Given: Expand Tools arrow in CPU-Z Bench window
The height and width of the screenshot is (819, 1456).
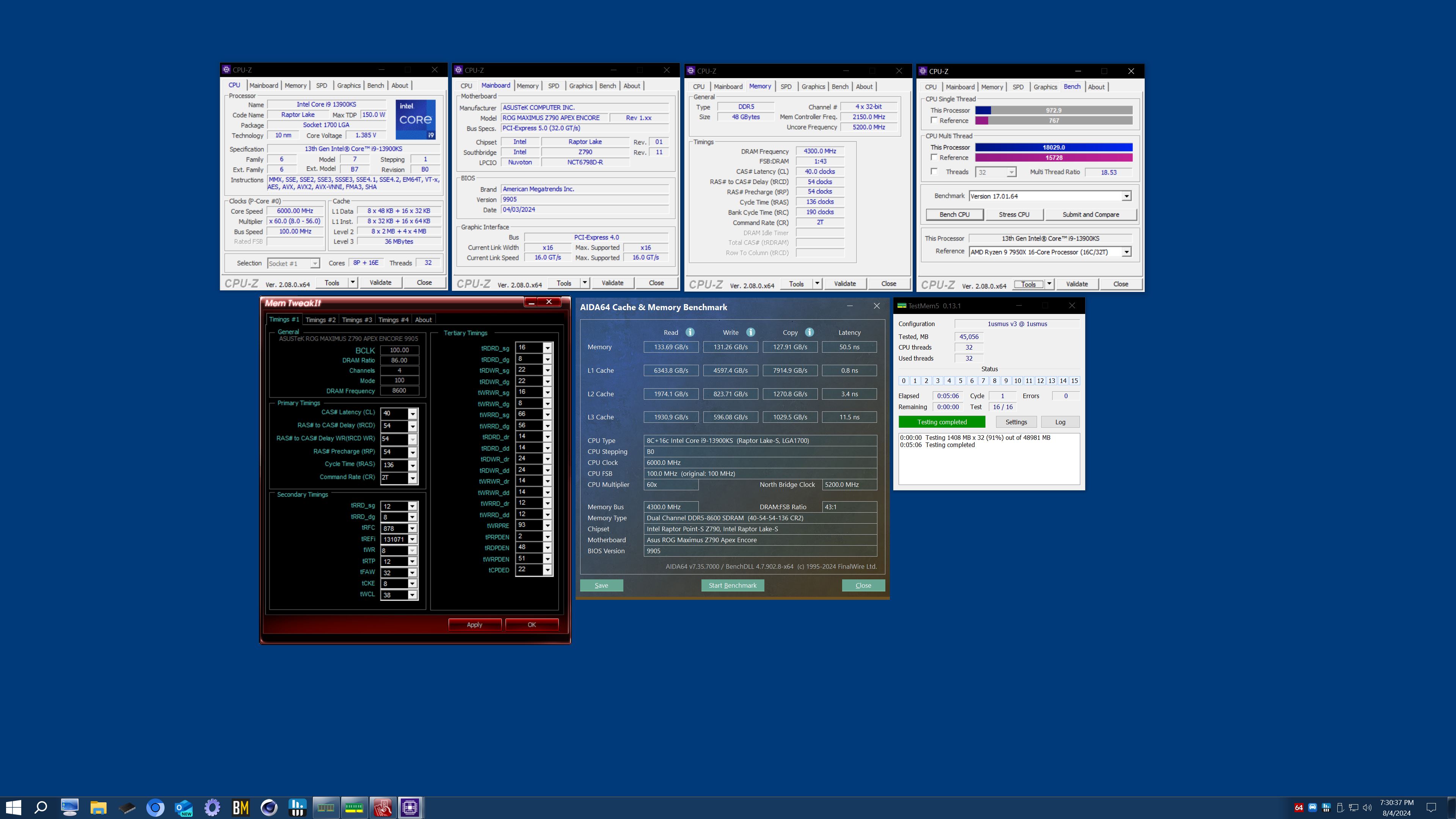Looking at the screenshot, I should tap(1050, 284).
